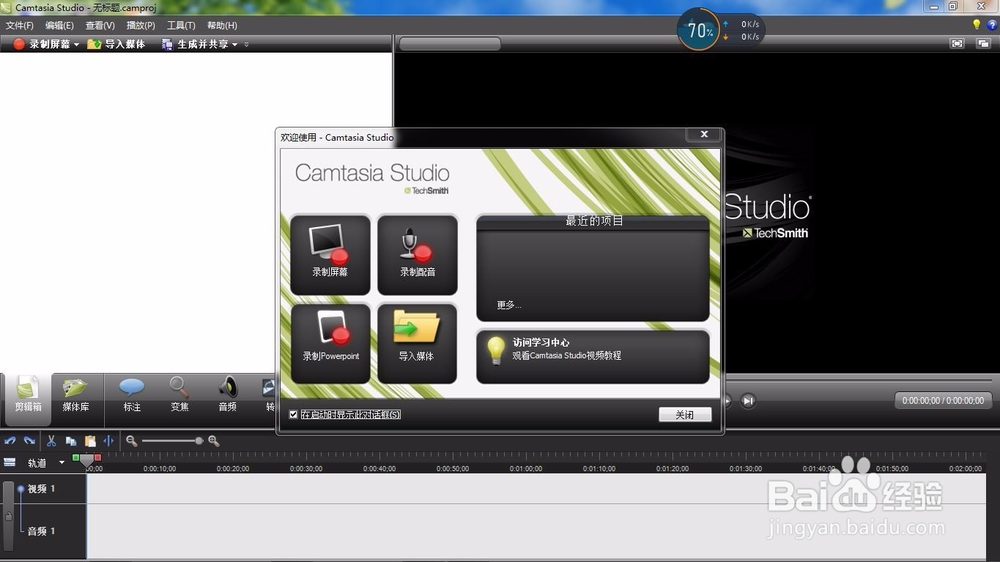Click the green selection start marker
1000x562 pixels.
[76, 457]
